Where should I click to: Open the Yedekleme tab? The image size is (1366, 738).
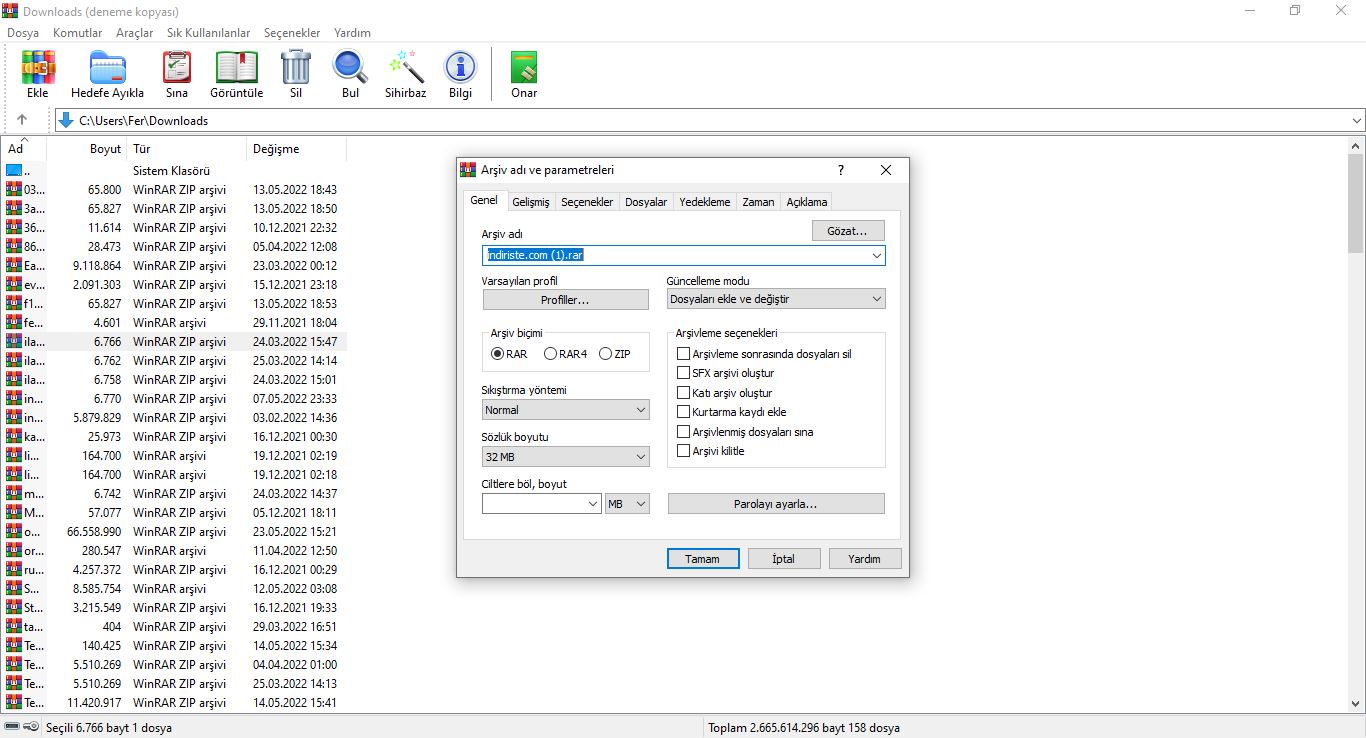705,202
